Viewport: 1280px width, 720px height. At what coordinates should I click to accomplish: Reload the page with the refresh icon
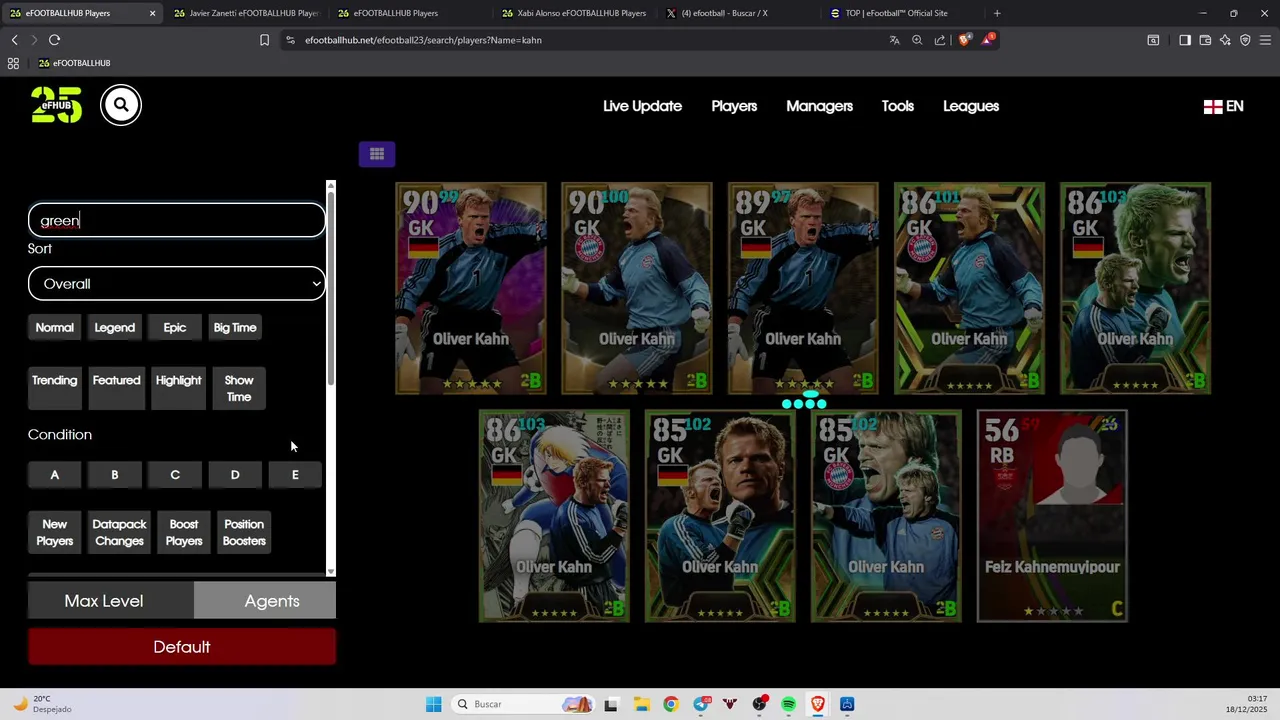54,40
